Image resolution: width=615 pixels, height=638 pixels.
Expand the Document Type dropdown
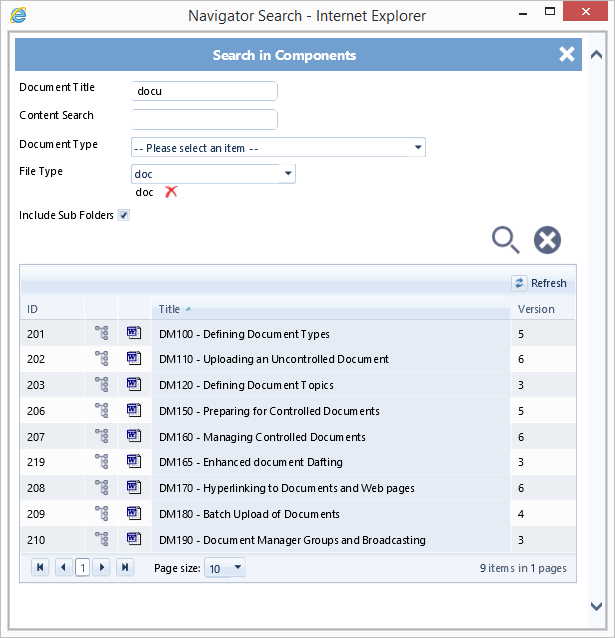pyautogui.click(x=418, y=147)
